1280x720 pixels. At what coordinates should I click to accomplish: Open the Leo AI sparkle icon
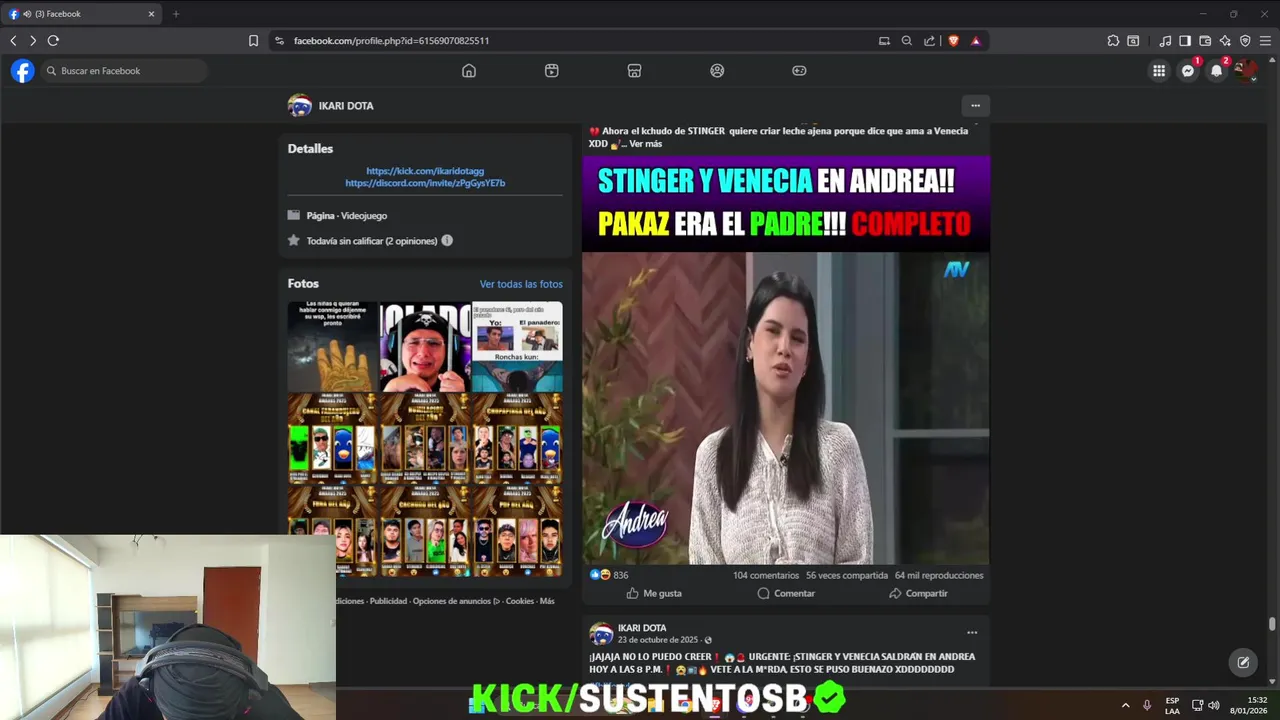1225,41
